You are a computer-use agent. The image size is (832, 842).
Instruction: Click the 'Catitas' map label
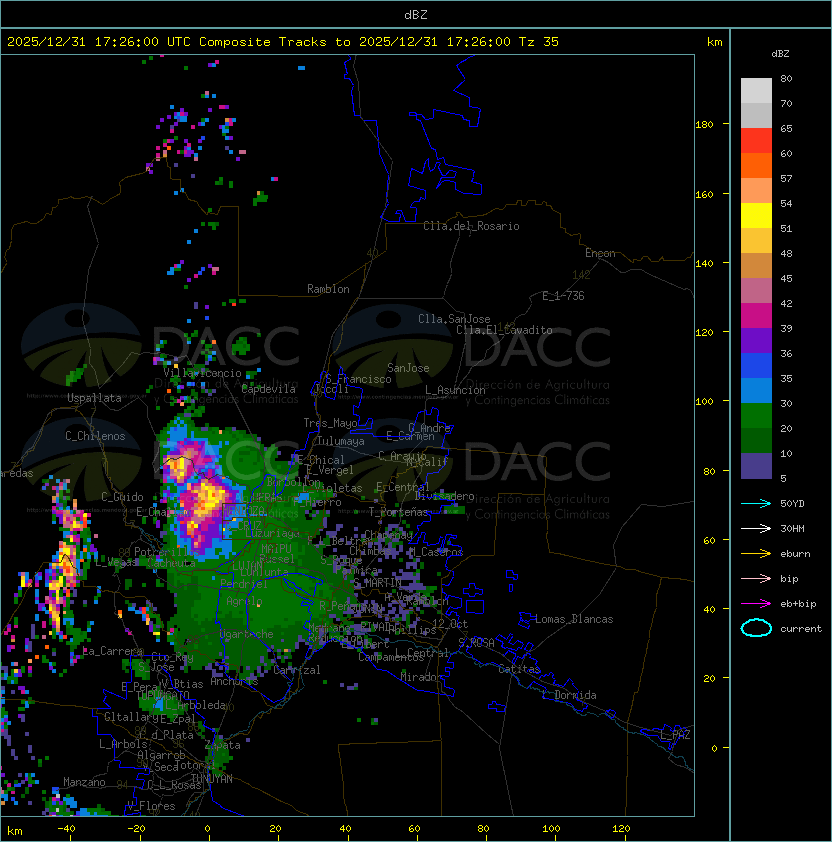tap(519, 669)
